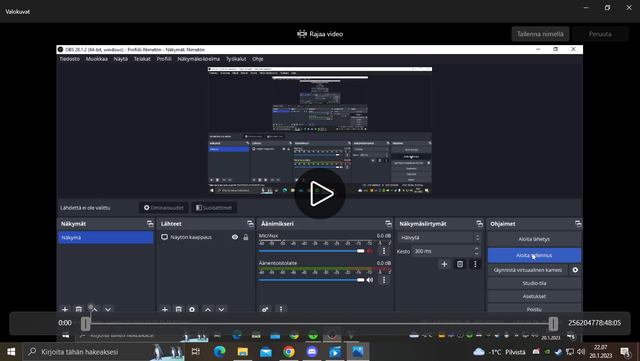The image size is (640, 361).
Task: Click the Kesto 300 ms duration stepper
Action: point(476,251)
